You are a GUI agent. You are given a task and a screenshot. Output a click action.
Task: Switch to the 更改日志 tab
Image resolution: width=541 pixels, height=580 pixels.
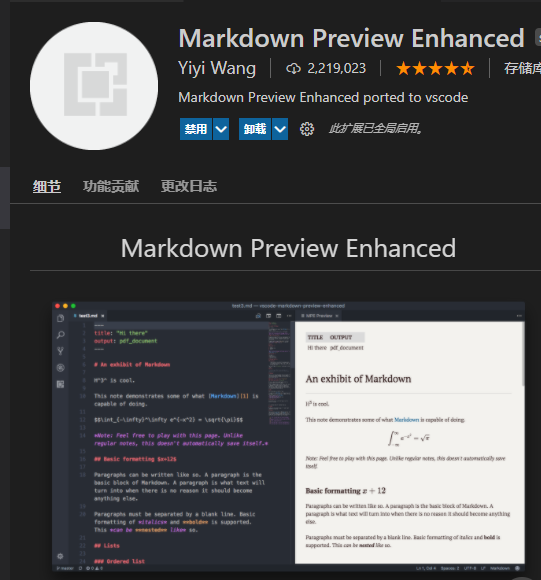(189, 186)
